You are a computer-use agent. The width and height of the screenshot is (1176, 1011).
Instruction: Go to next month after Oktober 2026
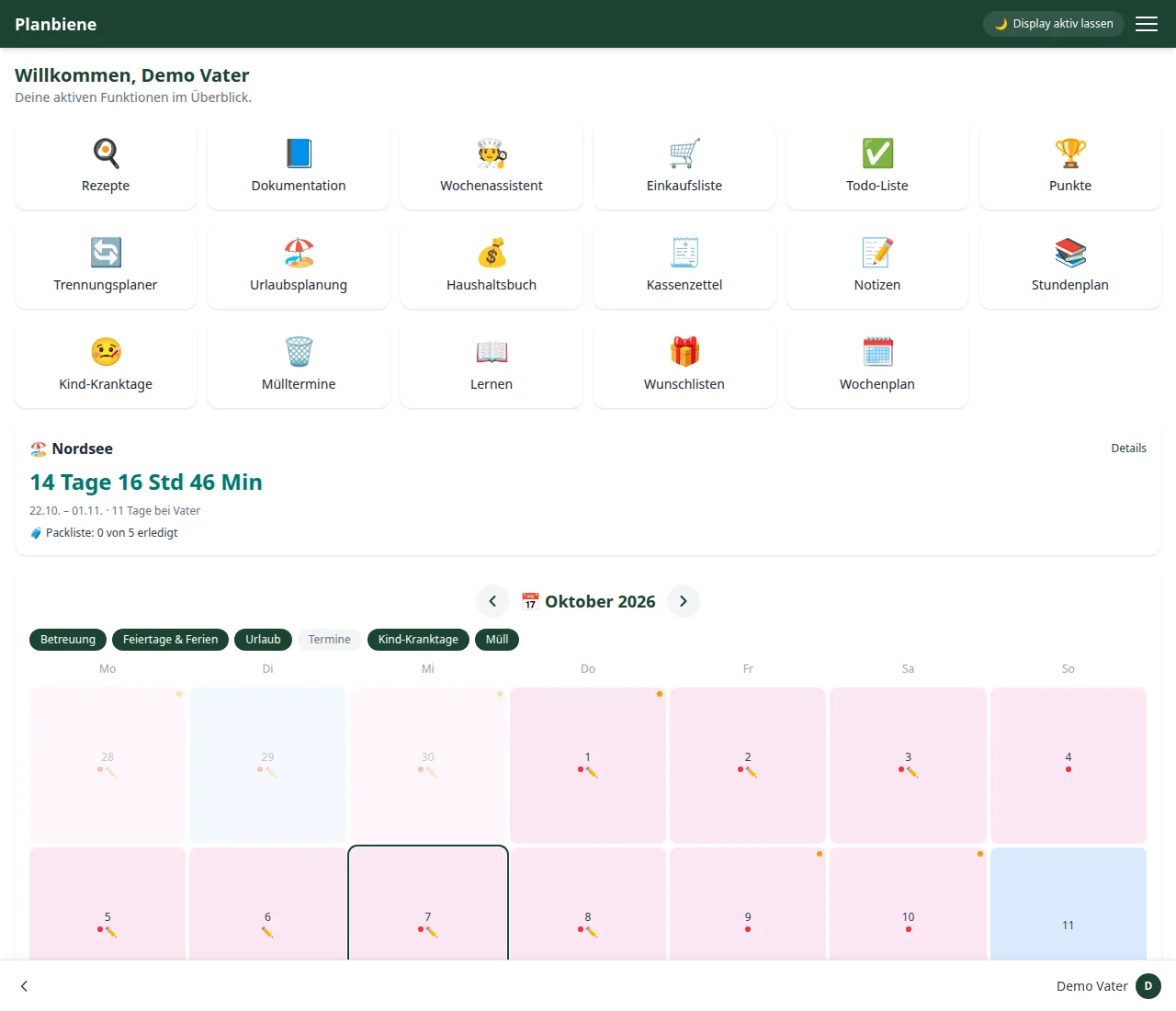click(x=684, y=601)
